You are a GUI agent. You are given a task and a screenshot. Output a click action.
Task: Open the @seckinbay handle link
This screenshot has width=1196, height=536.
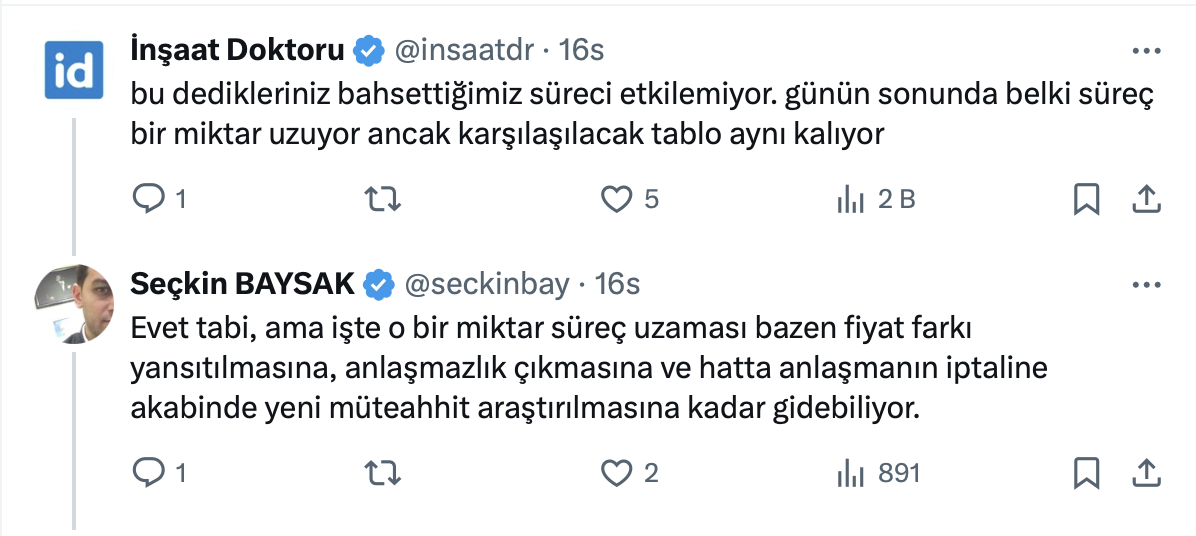click(485, 285)
